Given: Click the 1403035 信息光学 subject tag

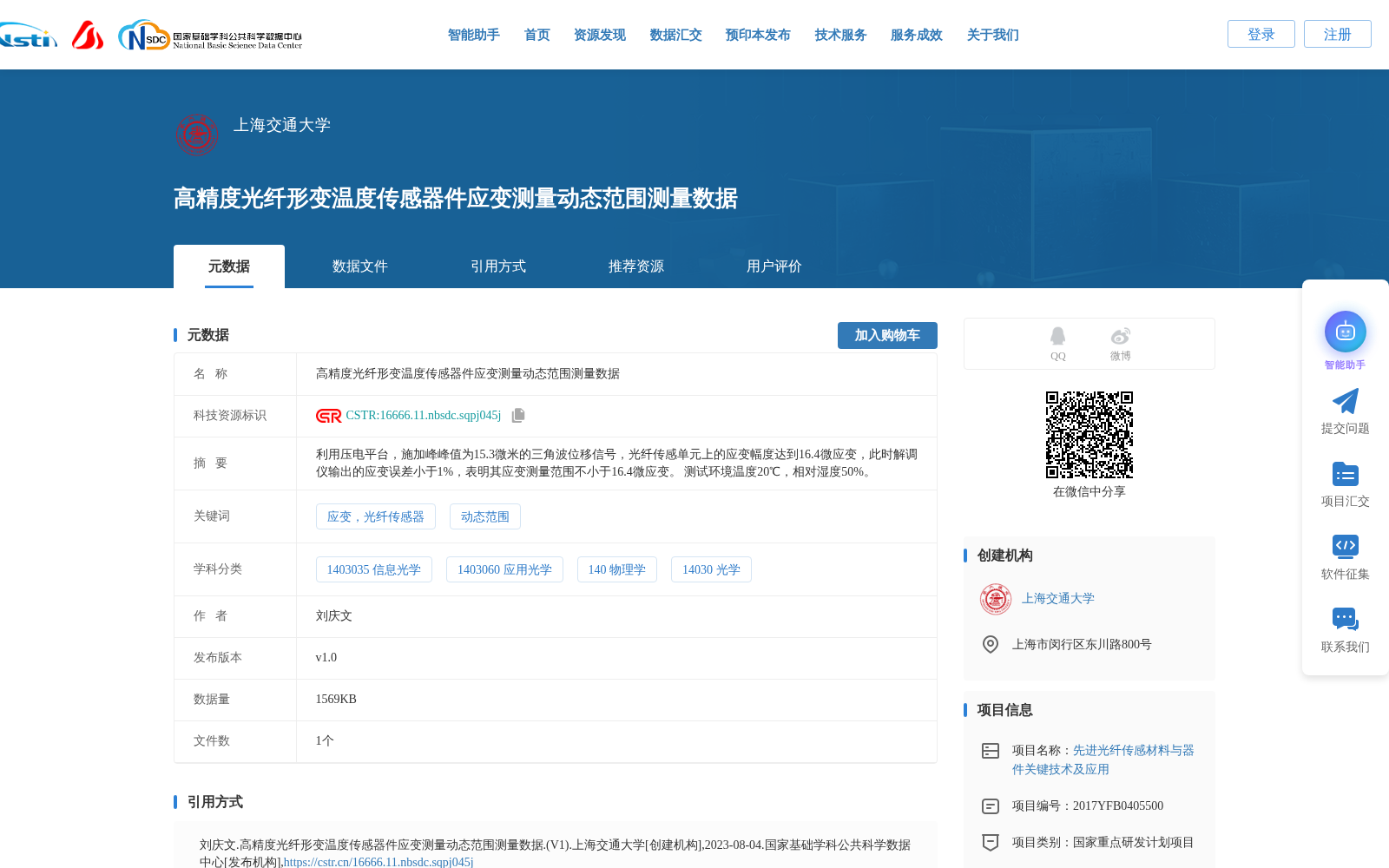Looking at the screenshot, I should tap(373, 569).
